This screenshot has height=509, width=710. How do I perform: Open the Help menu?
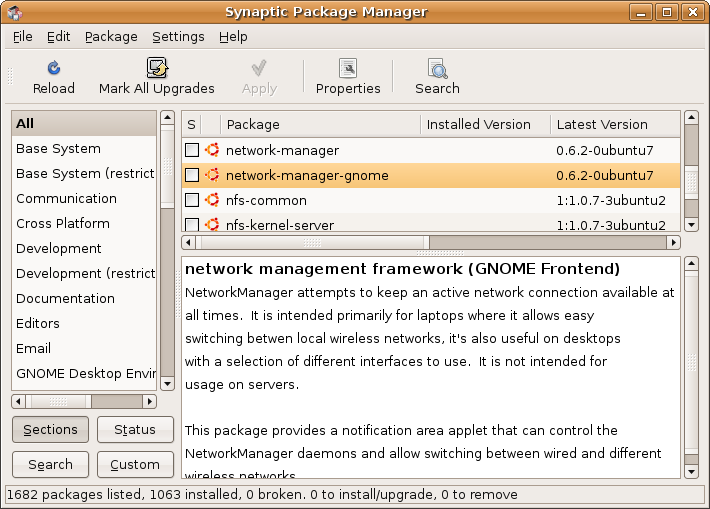point(233,37)
